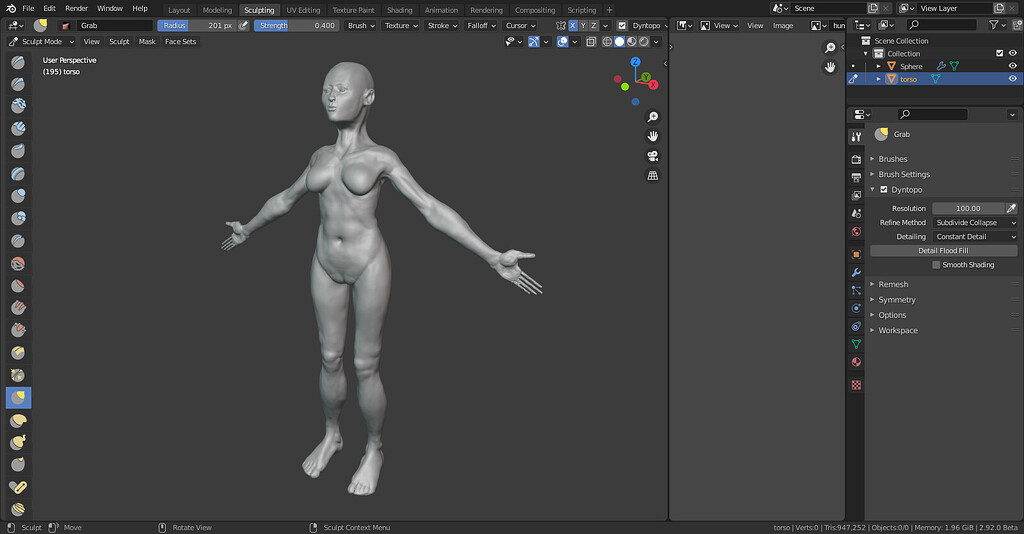1024x534 pixels.
Task: Open the Stroke dropdown in header
Action: click(442, 25)
